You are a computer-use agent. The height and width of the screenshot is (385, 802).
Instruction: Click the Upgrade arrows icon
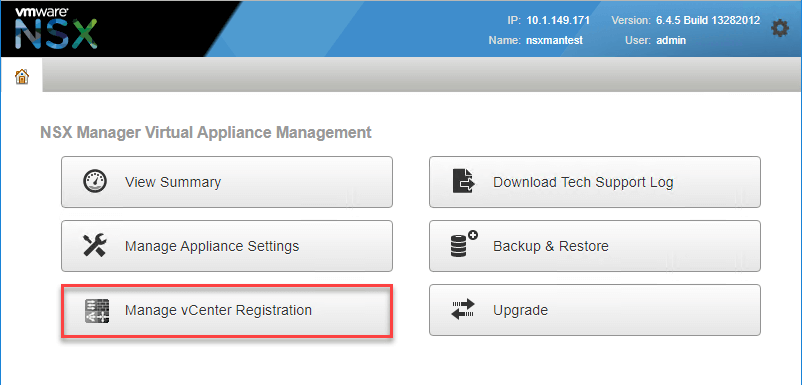(463, 310)
